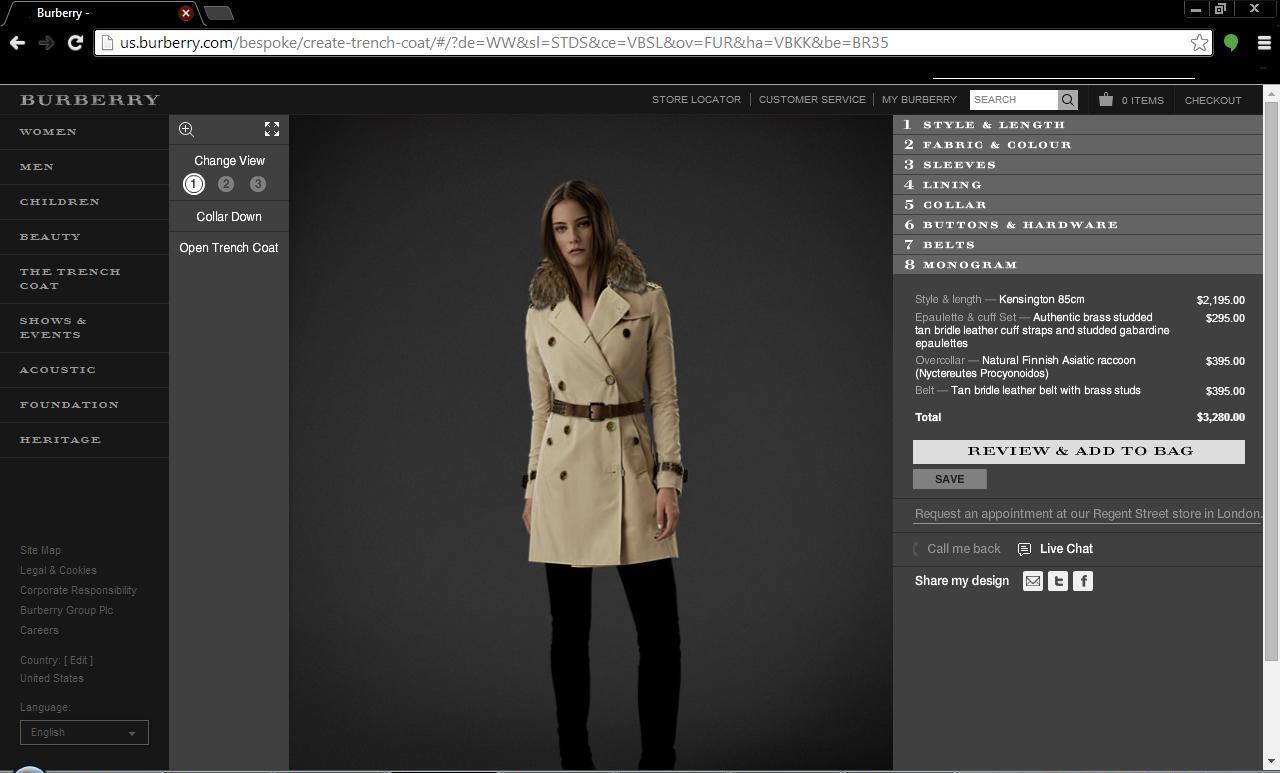Click Review & Add to Bag

(1078, 451)
